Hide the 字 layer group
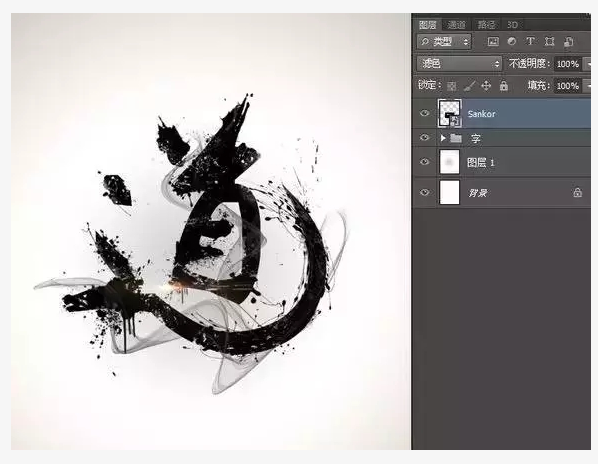Screen dimensions: 598x464 pyautogui.click(x=424, y=138)
